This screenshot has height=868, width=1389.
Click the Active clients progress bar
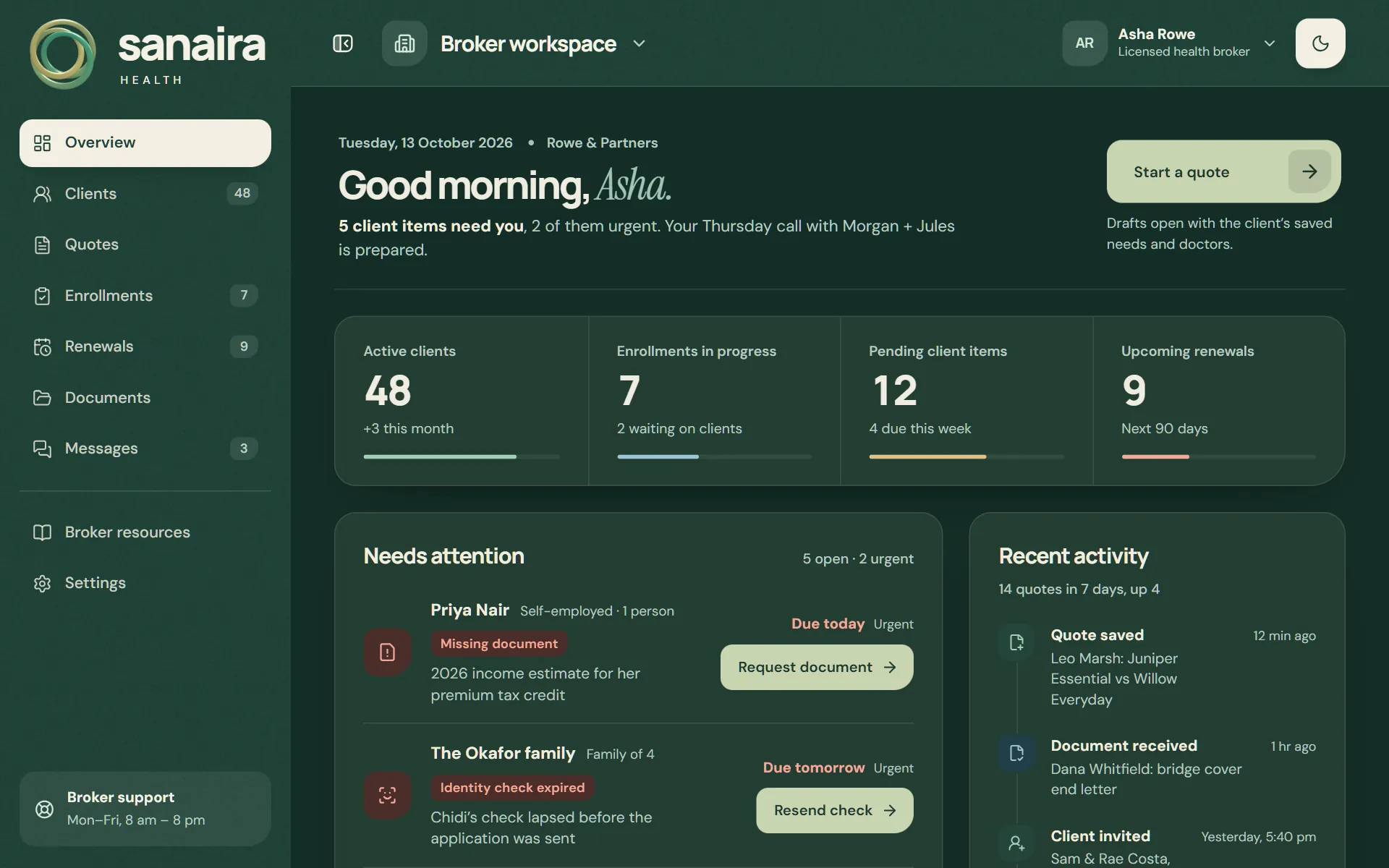point(462,456)
